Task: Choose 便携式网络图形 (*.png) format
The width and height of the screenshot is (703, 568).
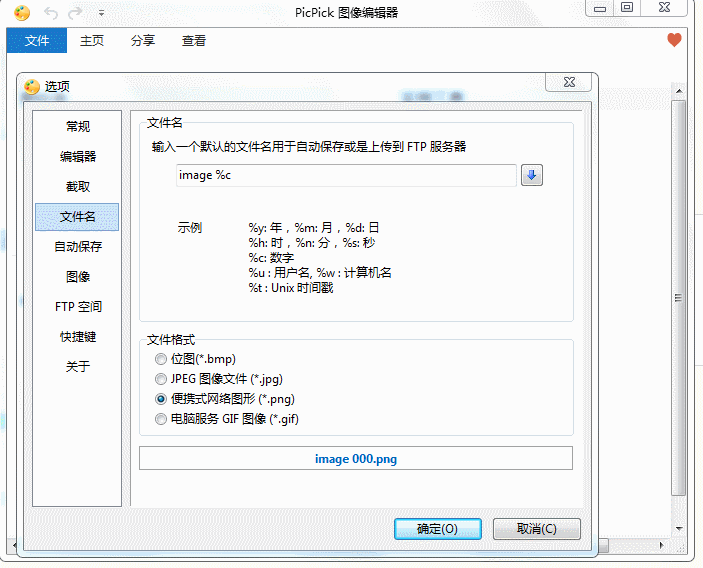Action: pos(225,399)
